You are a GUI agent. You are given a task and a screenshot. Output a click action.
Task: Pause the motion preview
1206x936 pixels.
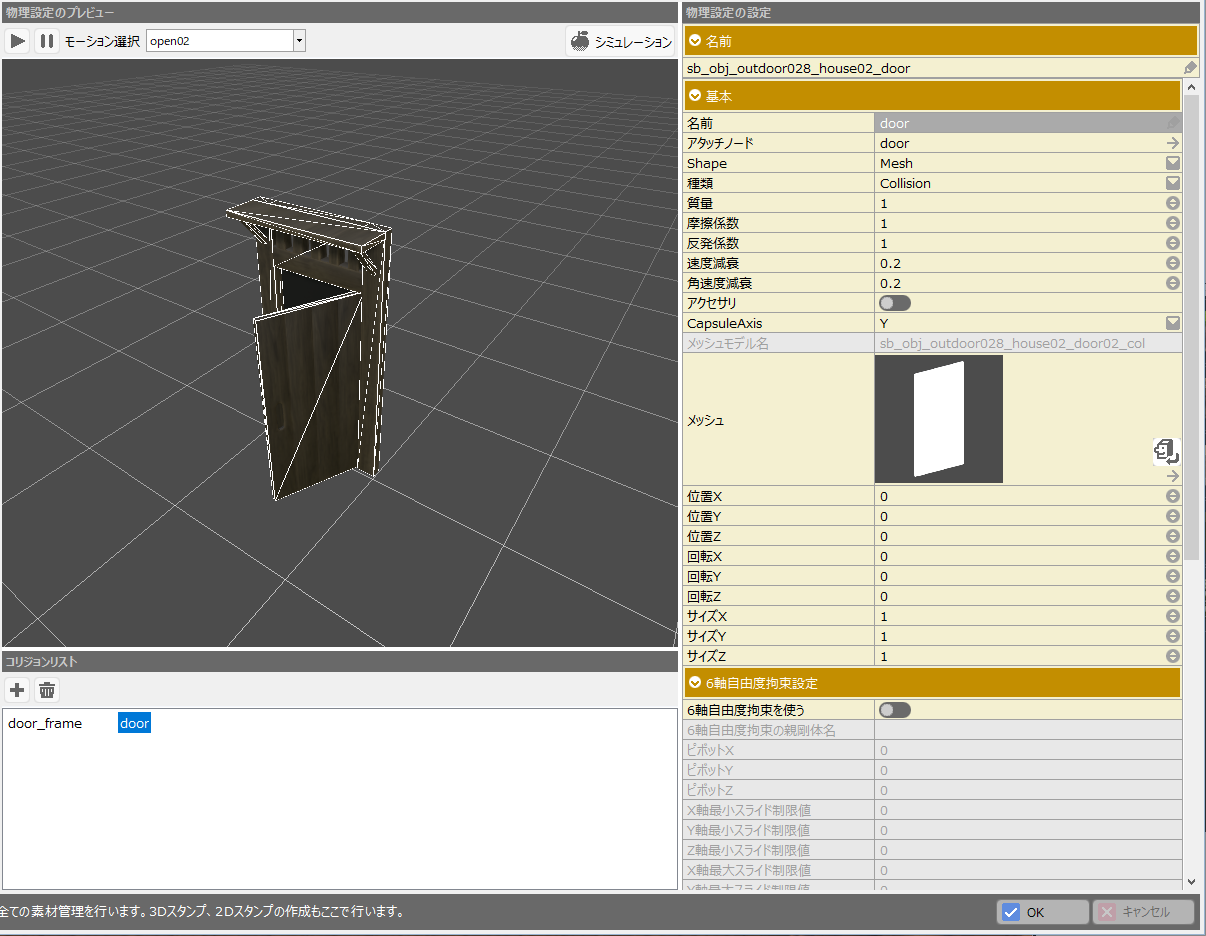tap(46, 41)
